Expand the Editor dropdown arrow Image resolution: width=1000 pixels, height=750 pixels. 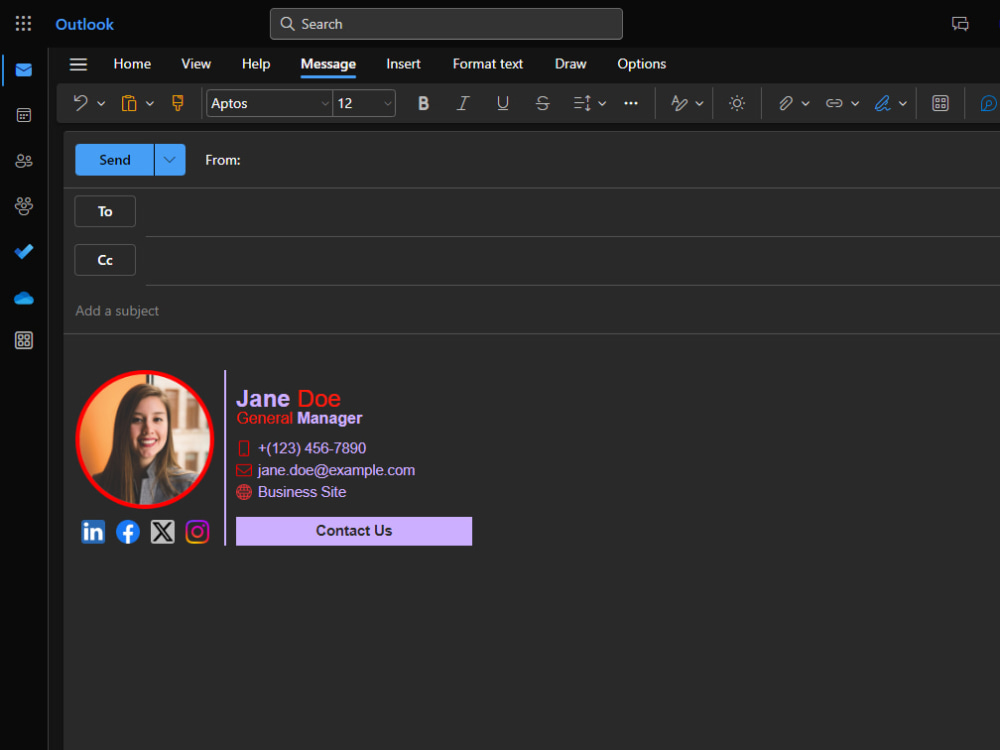700,103
